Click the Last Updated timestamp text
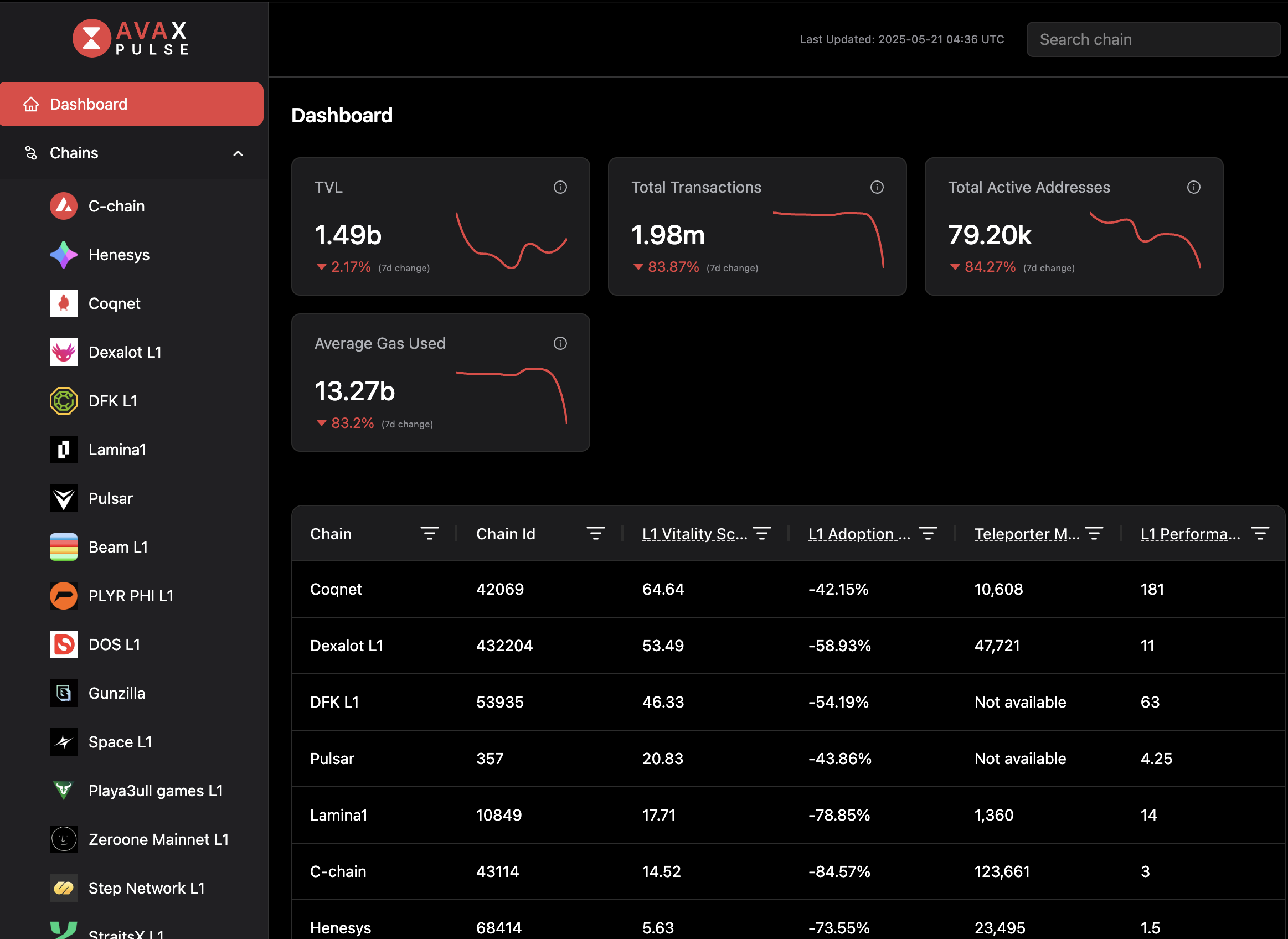Screen dimensions: 1288x939 pos(902,39)
